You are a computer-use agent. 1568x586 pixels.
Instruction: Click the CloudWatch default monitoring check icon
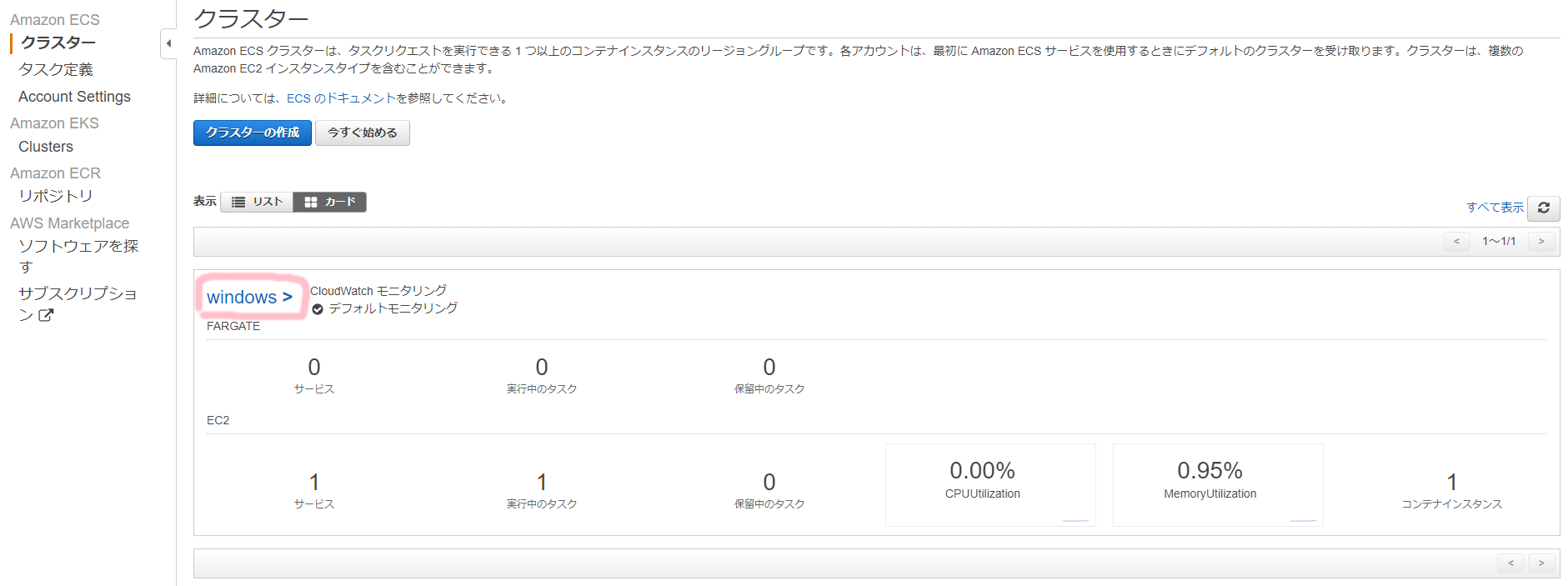318,309
